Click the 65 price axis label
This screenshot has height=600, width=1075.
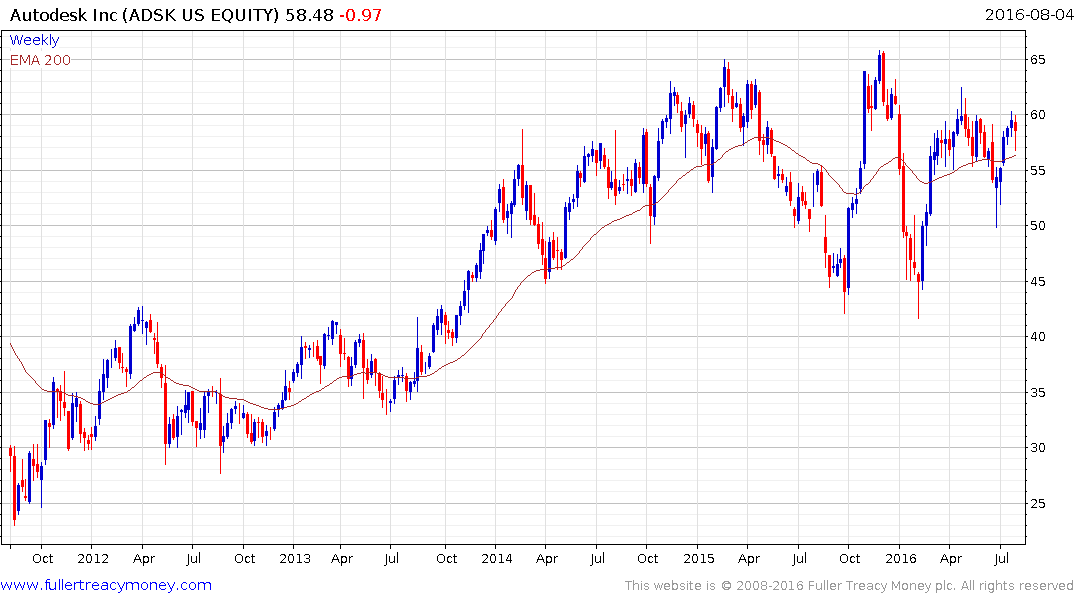click(1038, 60)
